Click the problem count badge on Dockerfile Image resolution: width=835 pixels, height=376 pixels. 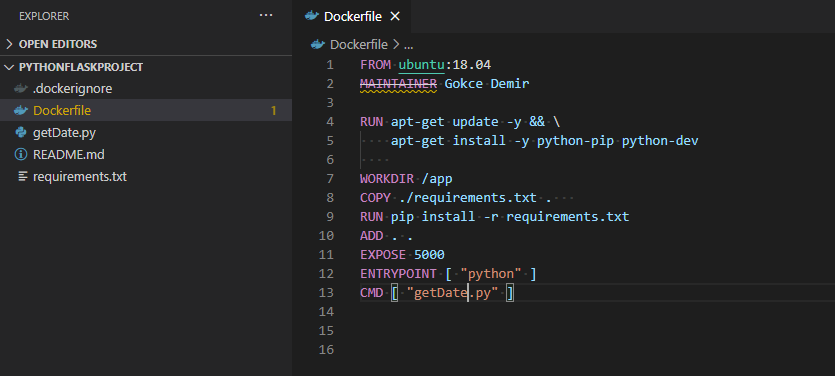(x=274, y=111)
